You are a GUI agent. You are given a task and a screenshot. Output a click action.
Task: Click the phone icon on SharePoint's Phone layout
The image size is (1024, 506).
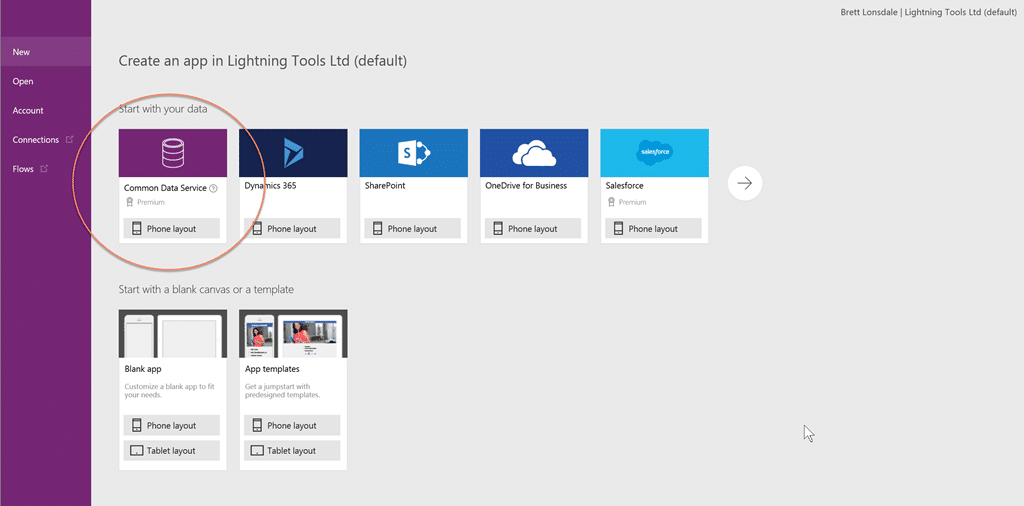[377, 229]
